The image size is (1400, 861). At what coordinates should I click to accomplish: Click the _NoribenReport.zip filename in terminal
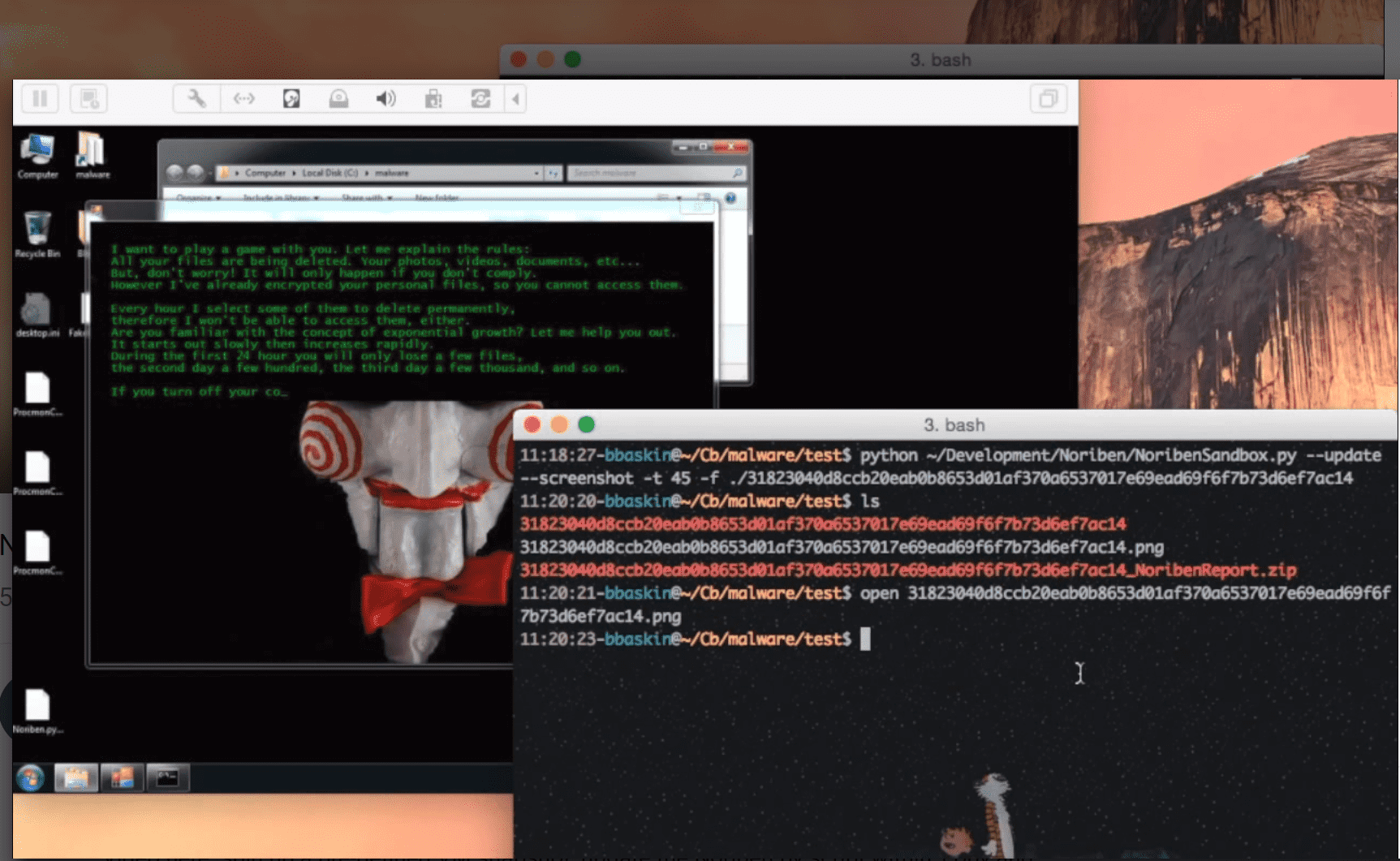pos(907,570)
